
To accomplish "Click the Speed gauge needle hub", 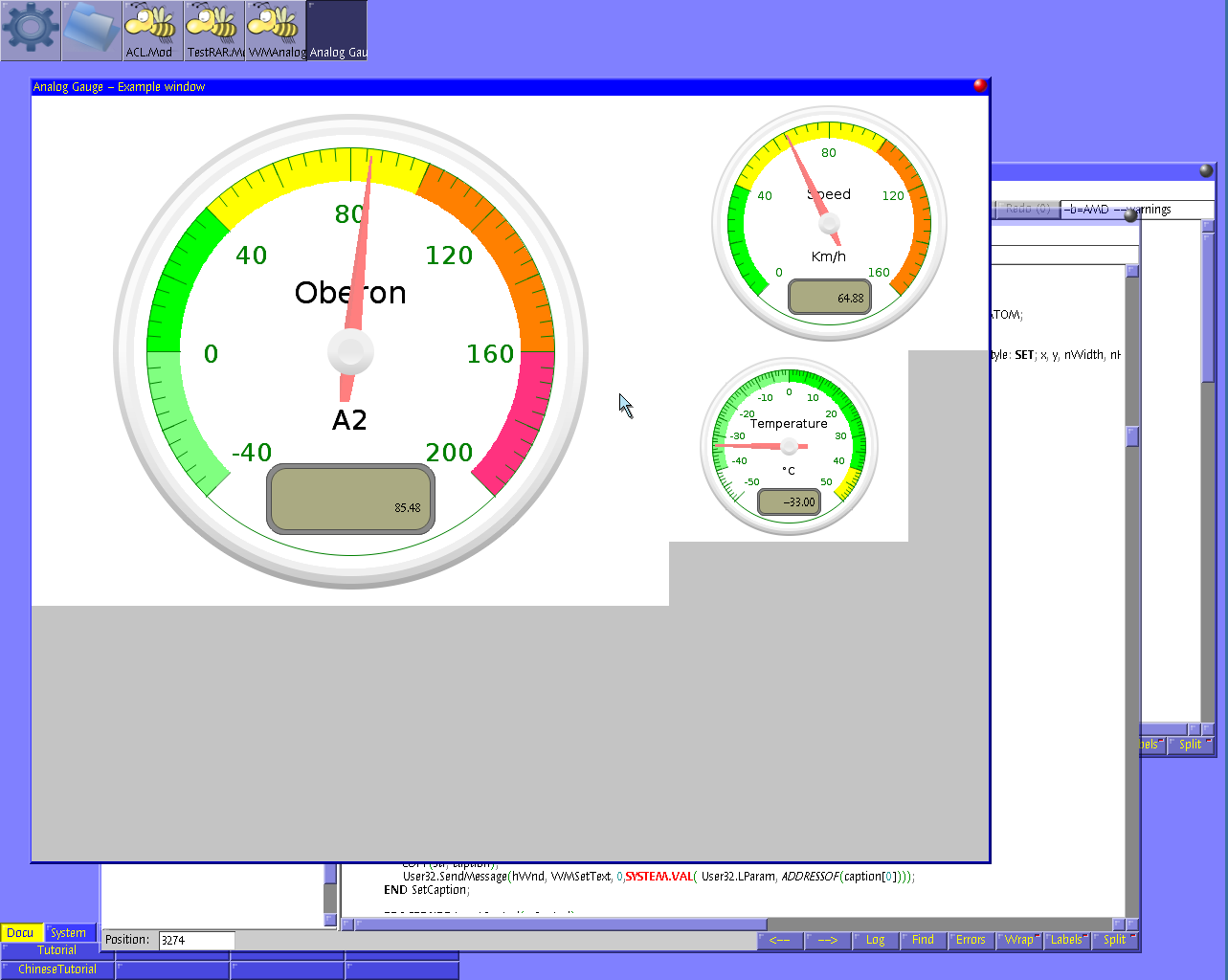I will click(829, 224).
